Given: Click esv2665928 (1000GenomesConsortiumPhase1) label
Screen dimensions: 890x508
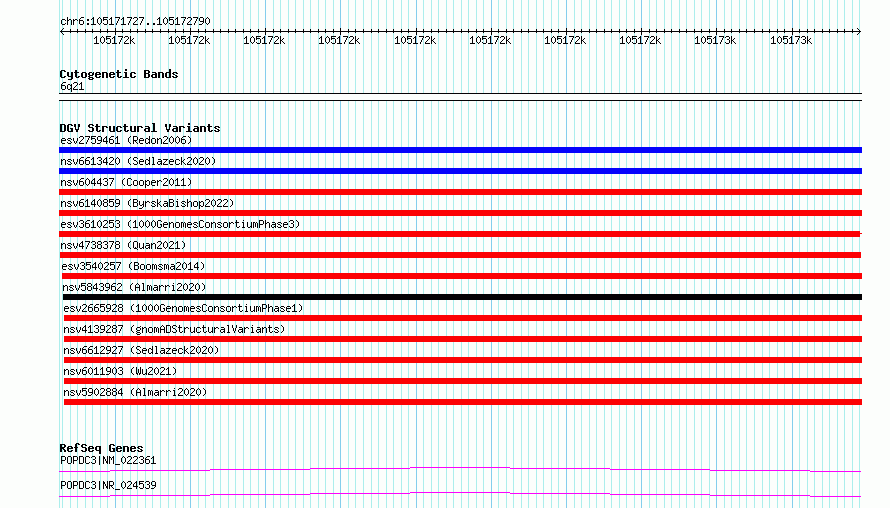Looking at the screenshot, I should 183,308.
